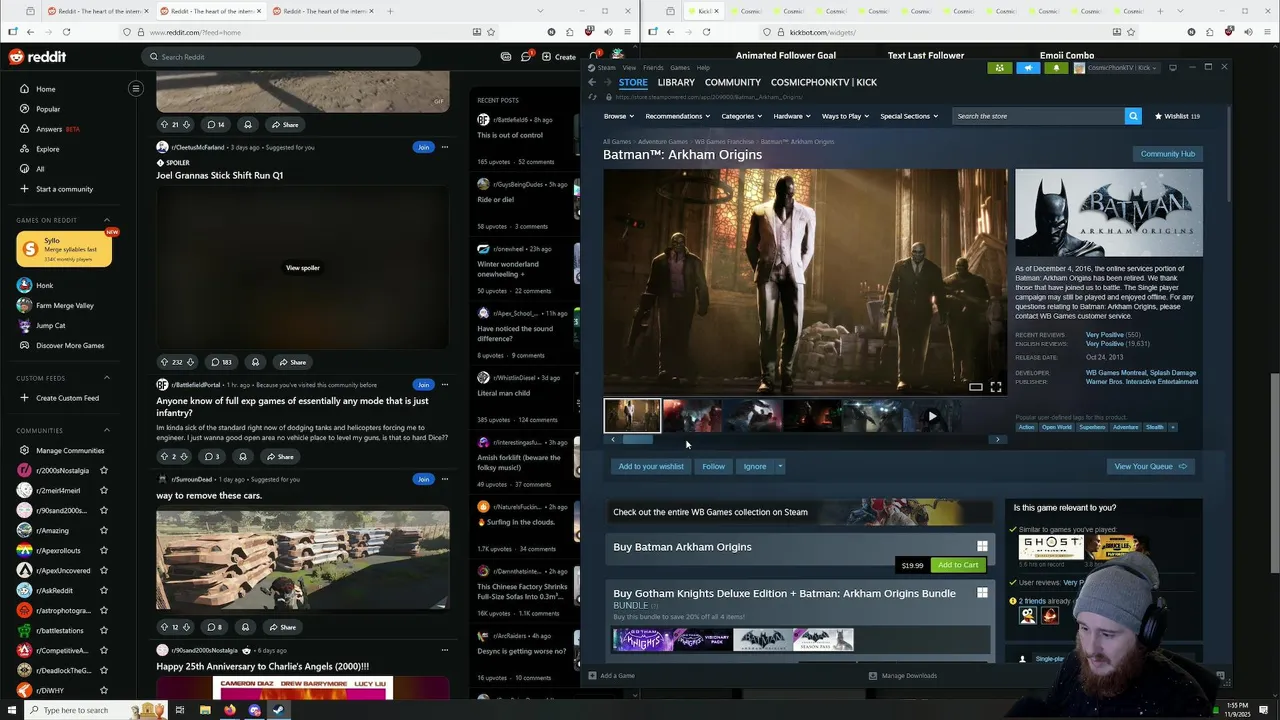Open the CosmicPhonkTV account dropdown in Steam
This screenshot has width=1280, height=720.
[1116, 68]
